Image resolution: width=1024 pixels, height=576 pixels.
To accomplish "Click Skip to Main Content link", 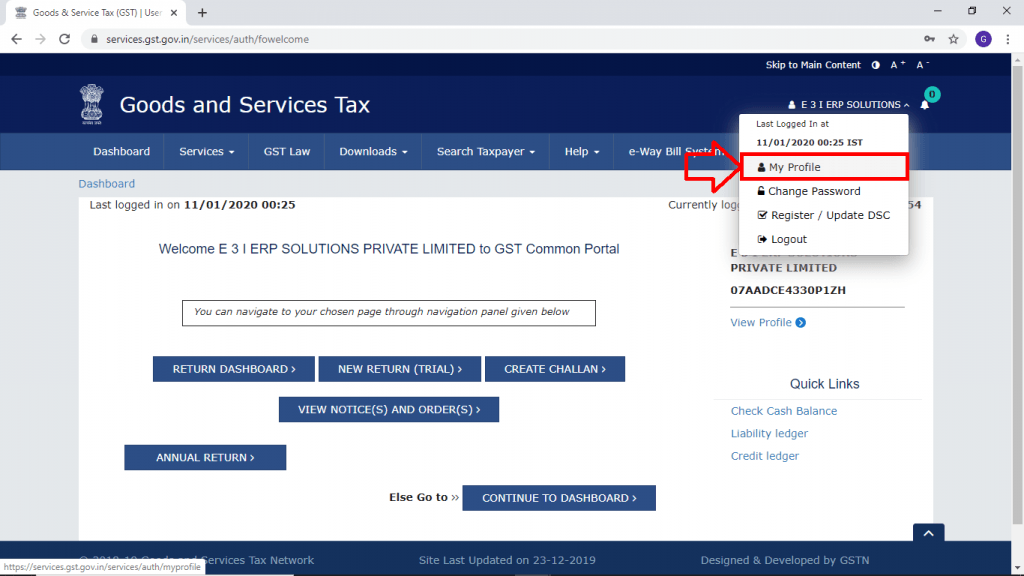I will click(x=813, y=65).
